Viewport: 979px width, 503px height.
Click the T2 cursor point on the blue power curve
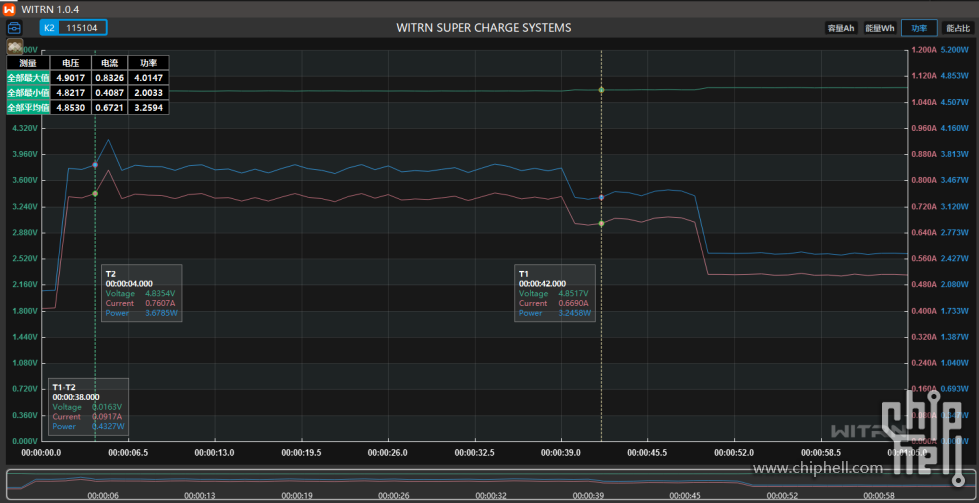click(x=95, y=164)
